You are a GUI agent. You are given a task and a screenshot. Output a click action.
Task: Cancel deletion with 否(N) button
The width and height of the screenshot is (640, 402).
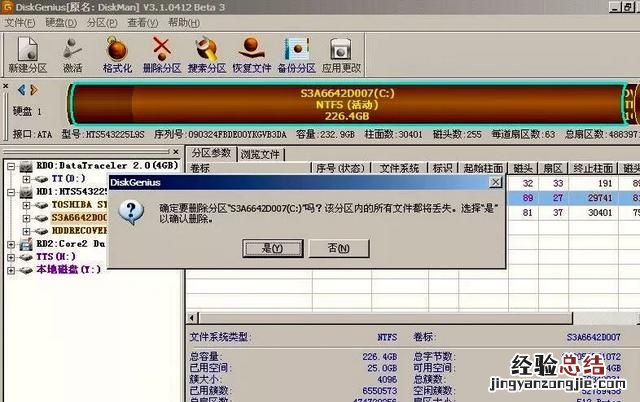click(x=339, y=248)
